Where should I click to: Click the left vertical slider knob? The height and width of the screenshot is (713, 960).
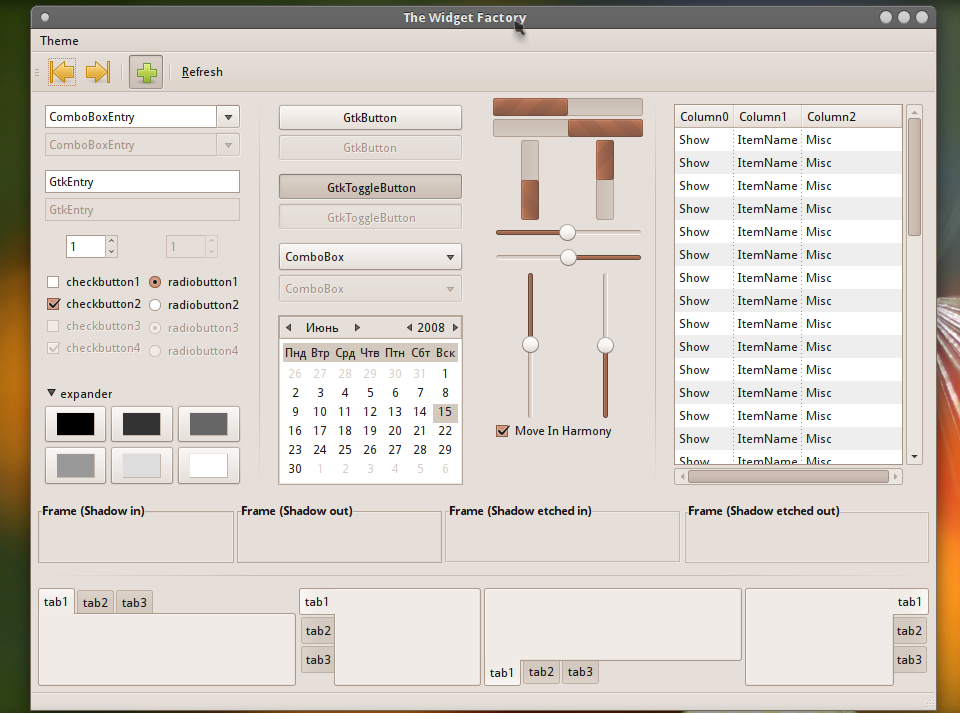point(530,345)
